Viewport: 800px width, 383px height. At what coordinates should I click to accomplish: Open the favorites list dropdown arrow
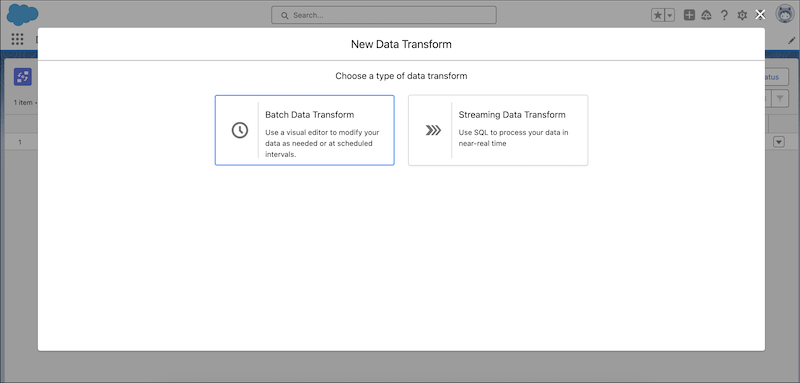(670, 15)
